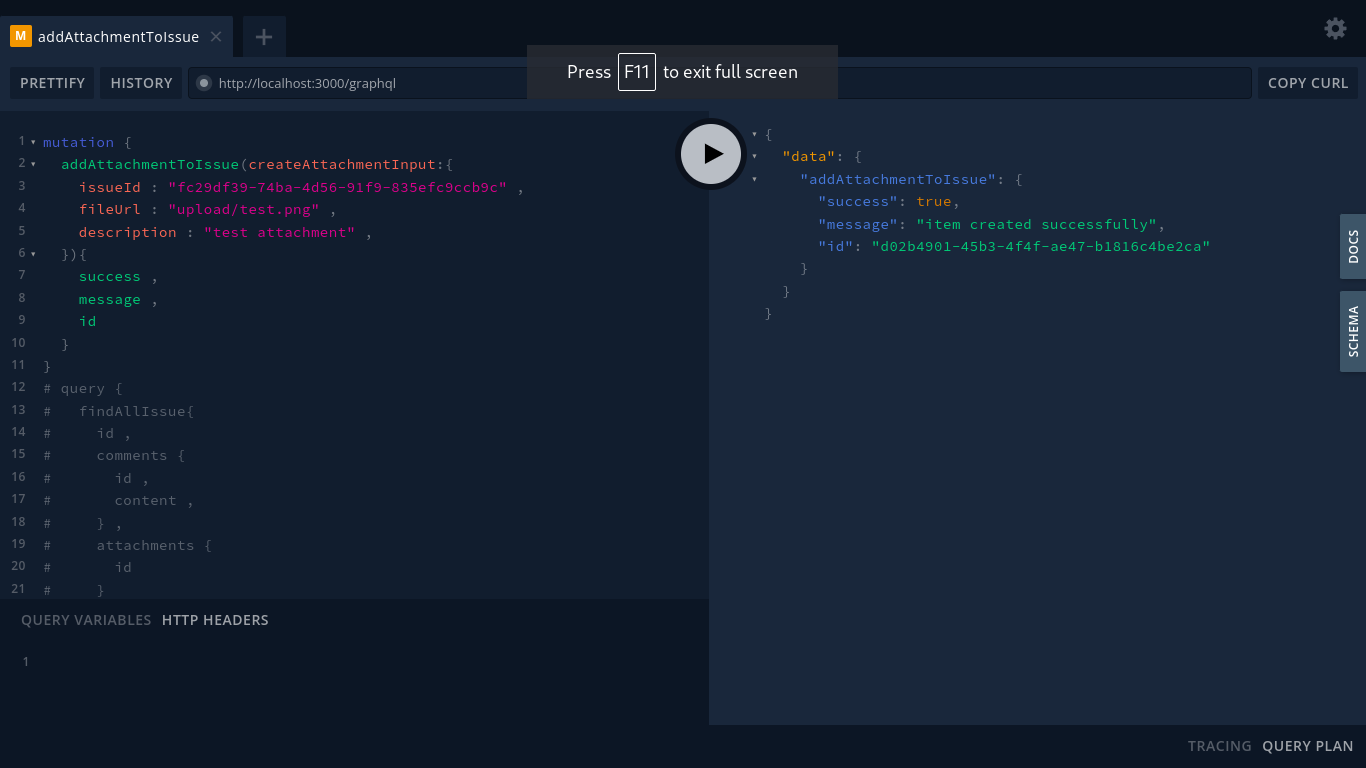Collapse the addAttachmentToIssue response object
The width and height of the screenshot is (1366, 768).
tap(756, 179)
